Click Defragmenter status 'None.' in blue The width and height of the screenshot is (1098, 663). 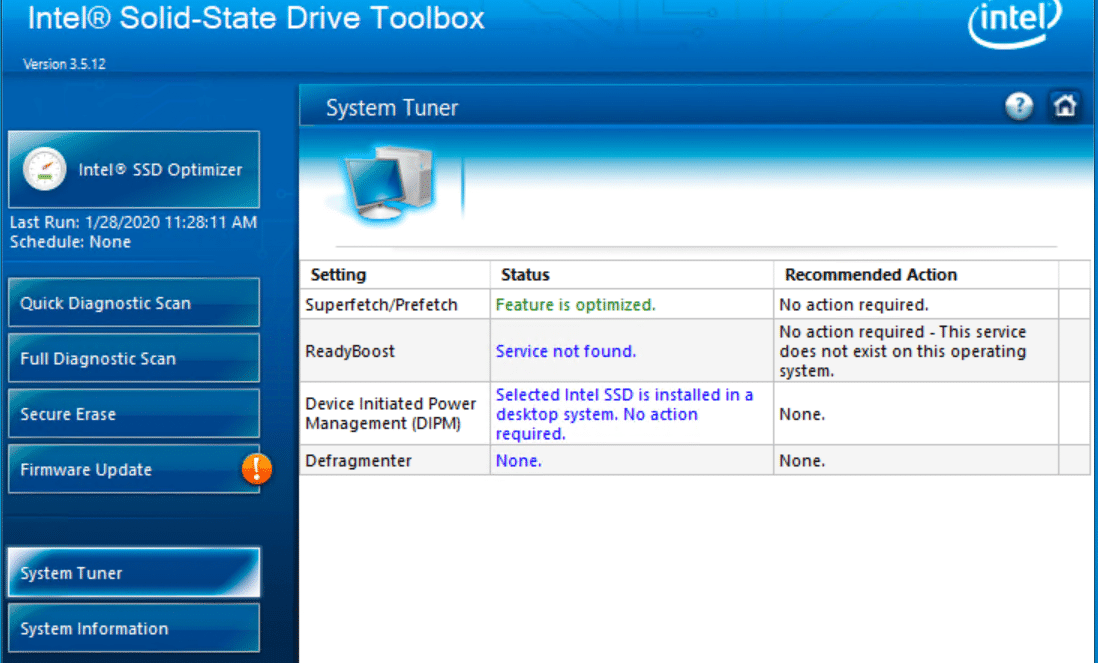pyautogui.click(x=518, y=461)
